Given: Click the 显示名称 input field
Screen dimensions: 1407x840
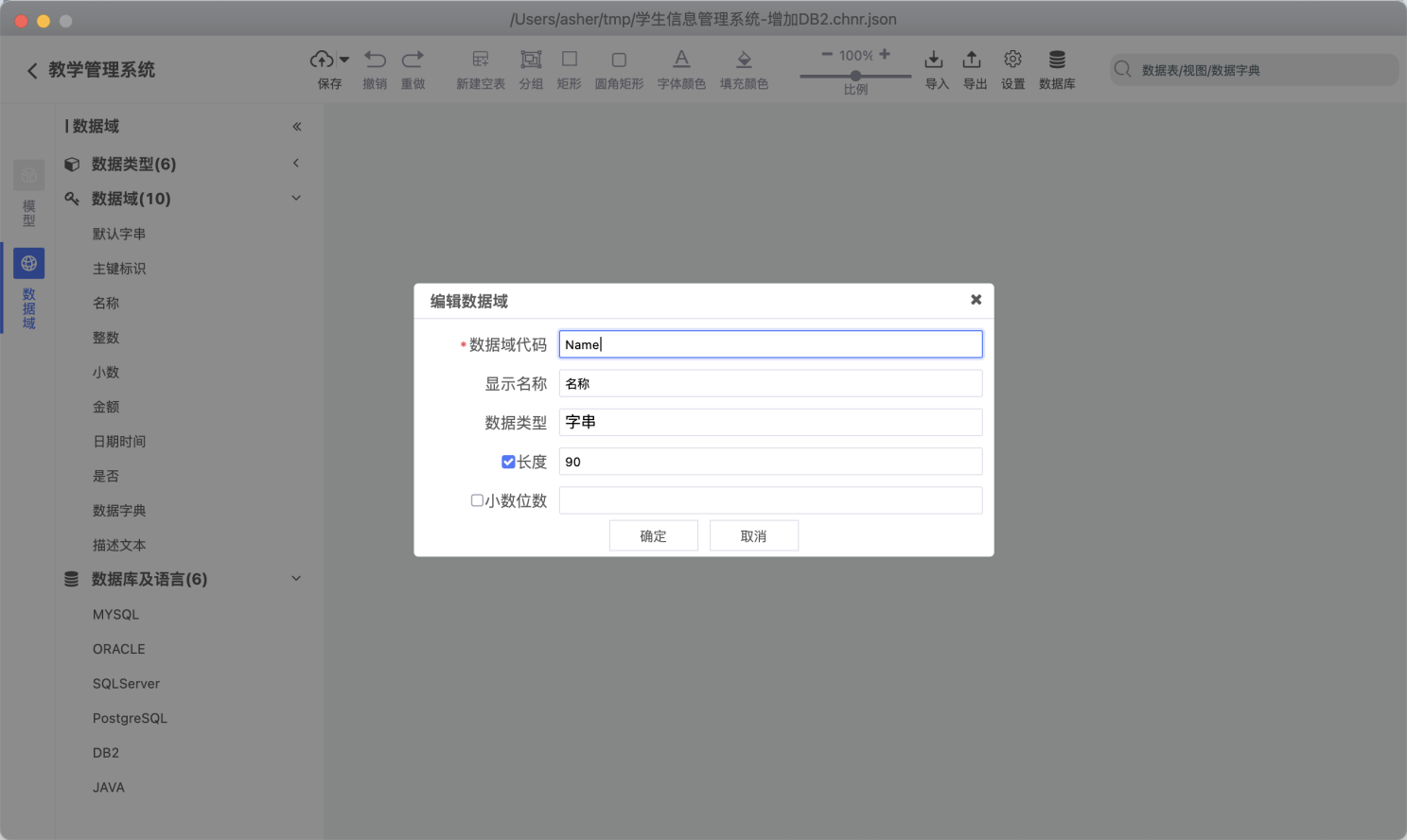Looking at the screenshot, I should pos(770,383).
